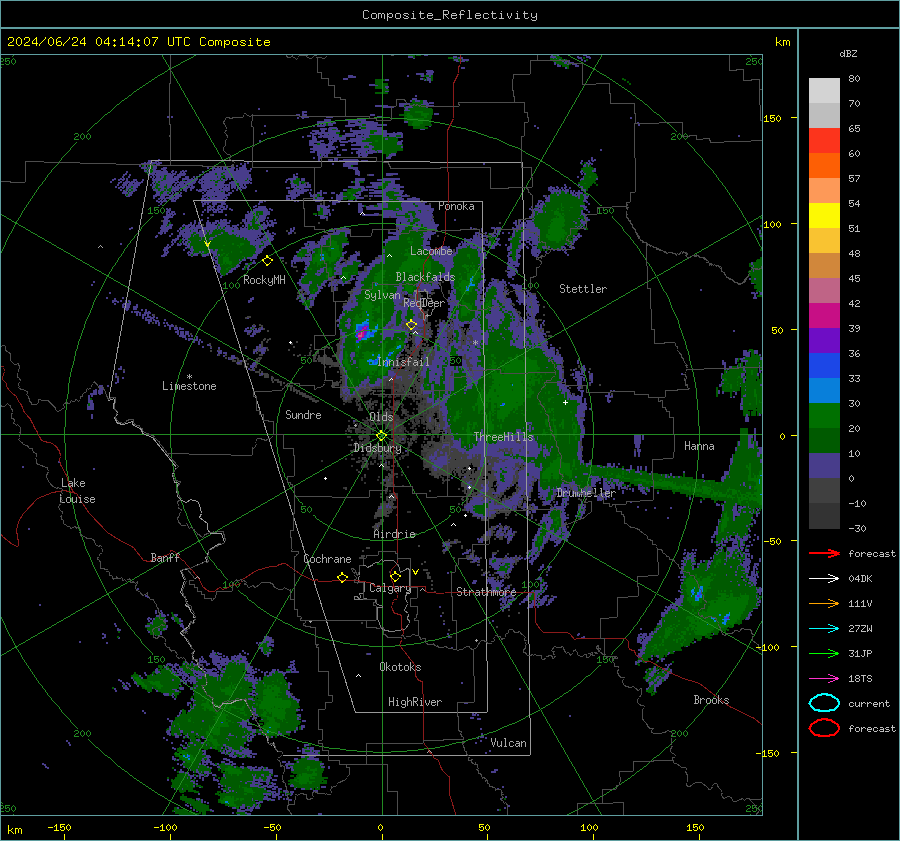Click the Lake Louise label

pos(77,491)
